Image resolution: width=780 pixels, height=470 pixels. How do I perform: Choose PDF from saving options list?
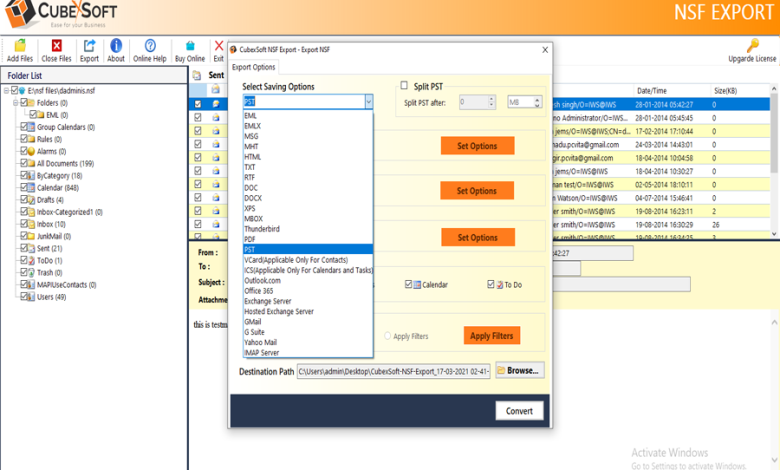coord(308,239)
